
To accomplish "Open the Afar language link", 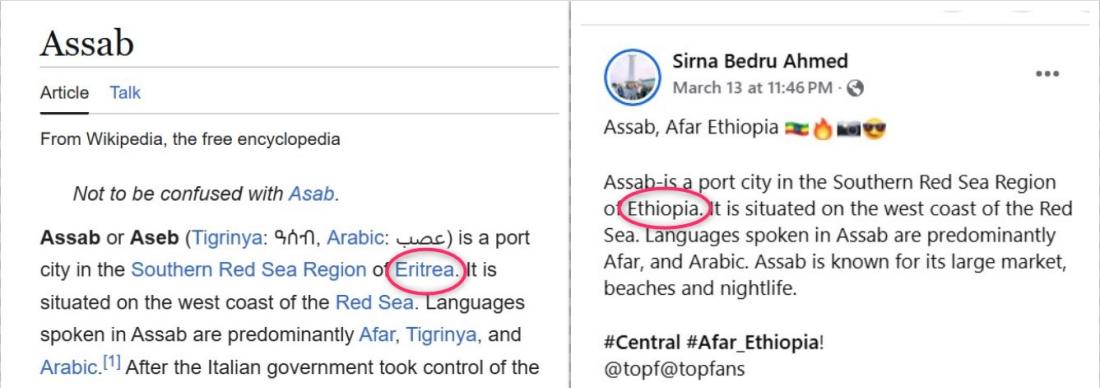I will coord(377,335).
